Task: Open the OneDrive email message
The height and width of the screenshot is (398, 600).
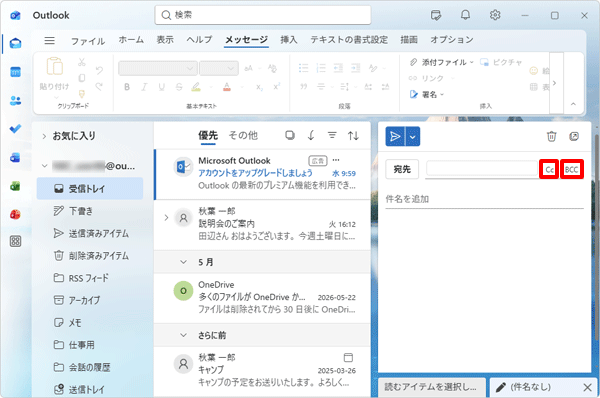Action: point(262,297)
